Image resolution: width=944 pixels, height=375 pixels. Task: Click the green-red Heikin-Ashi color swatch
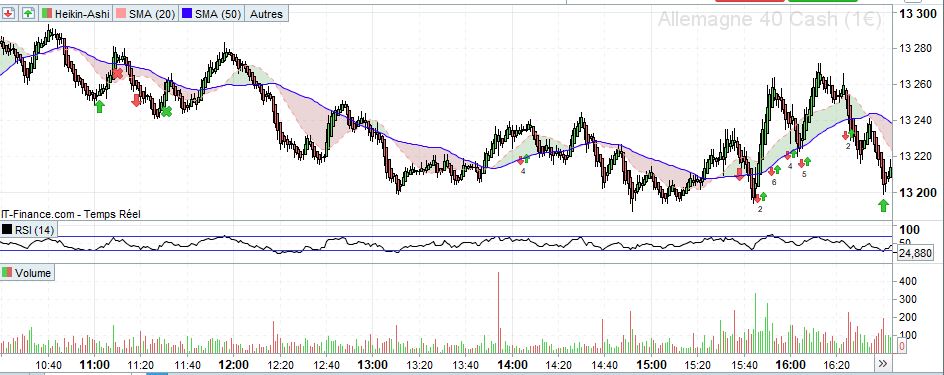[x=46, y=13]
